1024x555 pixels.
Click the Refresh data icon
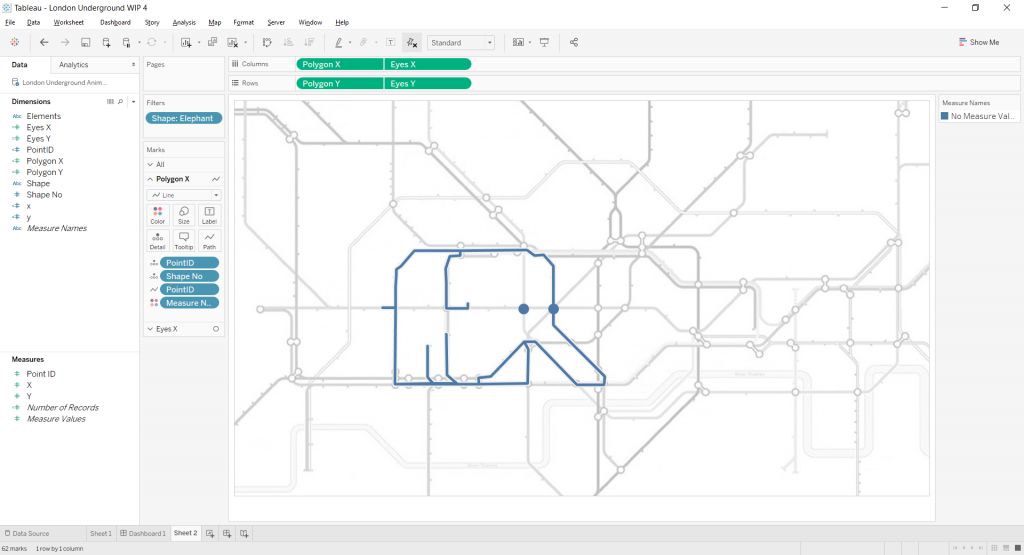152,42
